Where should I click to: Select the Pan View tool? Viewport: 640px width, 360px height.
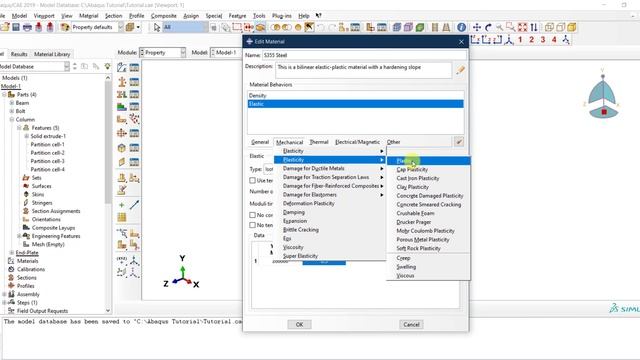tap(476, 27)
